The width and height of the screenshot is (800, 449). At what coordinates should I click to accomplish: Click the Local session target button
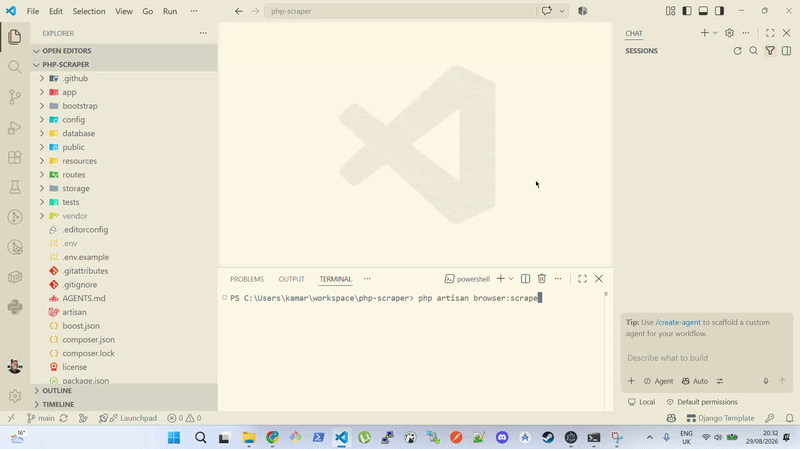click(x=641, y=402)
